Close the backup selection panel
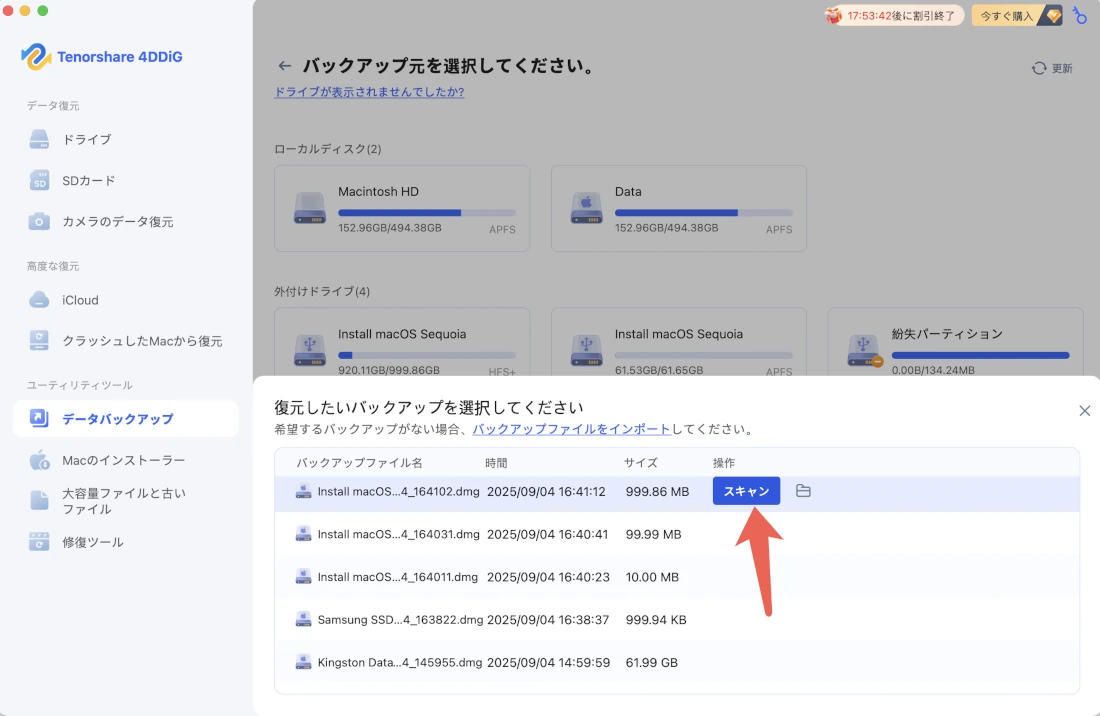Image resolution: width=1100 pixels, height=716 pixels. [1085, 411]
